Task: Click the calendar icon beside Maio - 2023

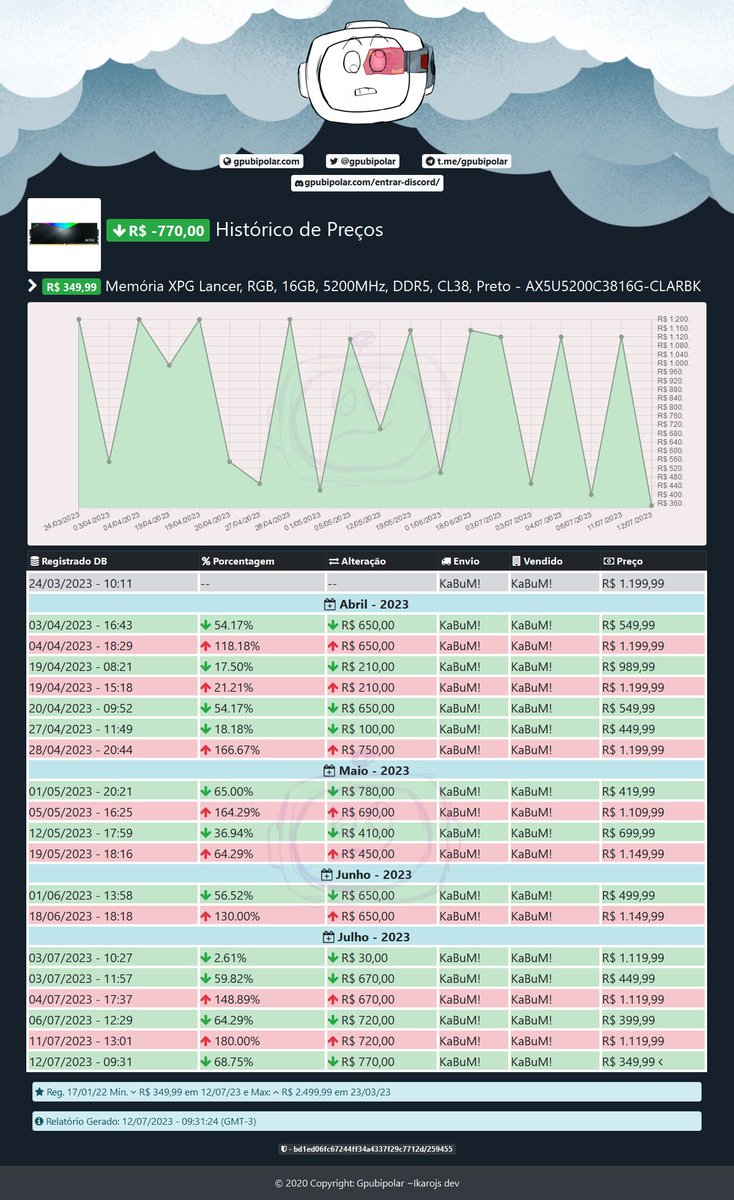Action: pyautogui.click(x=330, y=771)
